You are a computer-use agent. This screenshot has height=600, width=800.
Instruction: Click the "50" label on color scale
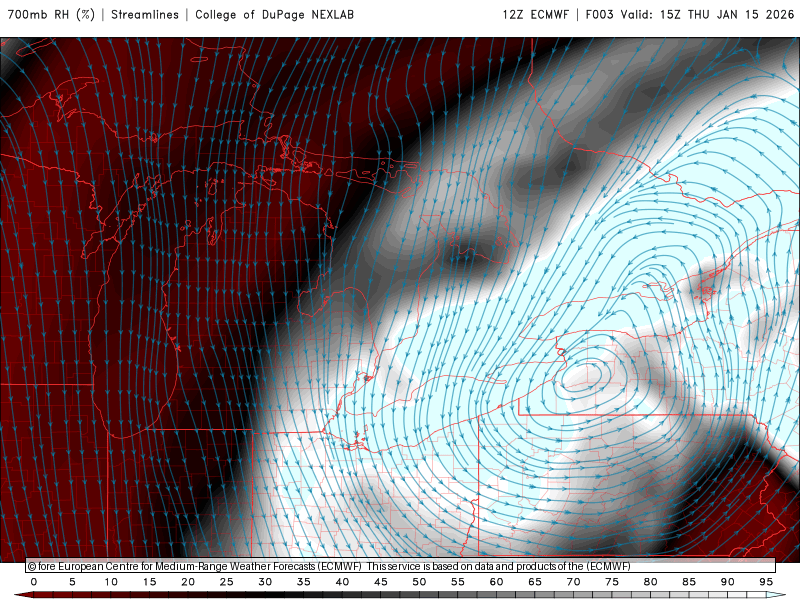pyautogui.click(x=419, y=582)
